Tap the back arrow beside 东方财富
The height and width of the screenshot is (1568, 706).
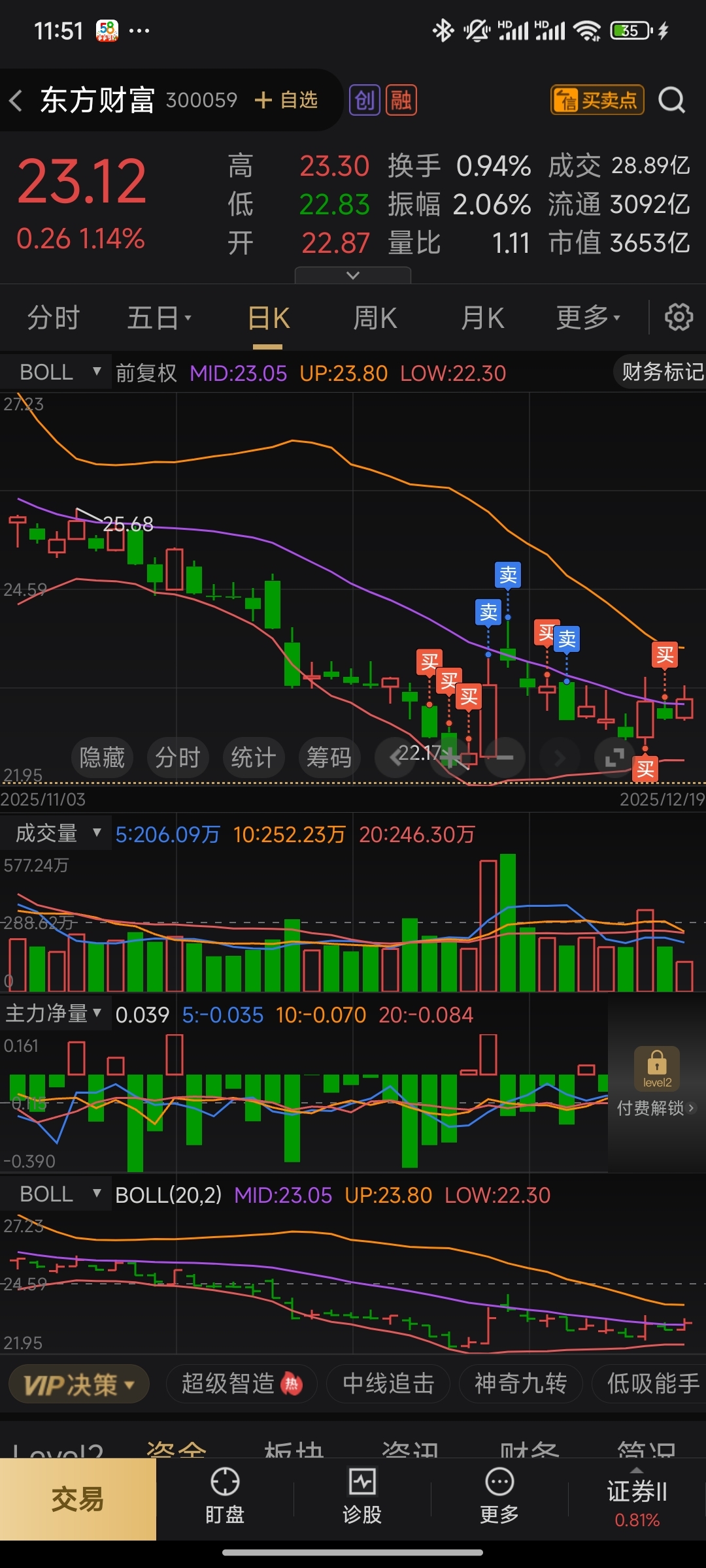tap(16, 101)
